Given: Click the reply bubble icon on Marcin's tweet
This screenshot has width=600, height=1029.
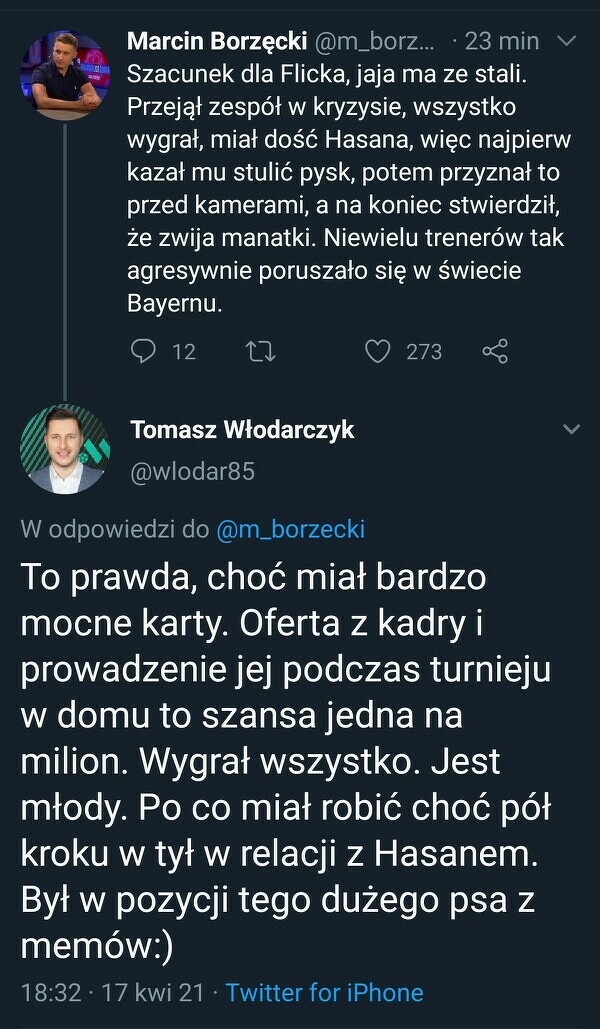Looking at the screenshot, I should (x=145, y=351).
